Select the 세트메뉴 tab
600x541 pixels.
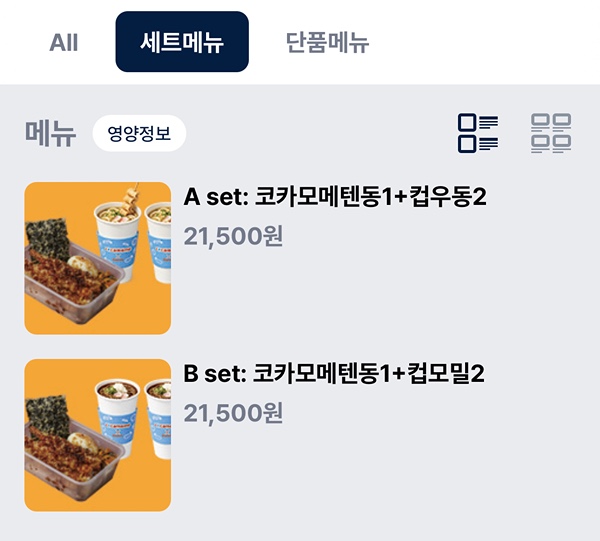tap(182, 43)
